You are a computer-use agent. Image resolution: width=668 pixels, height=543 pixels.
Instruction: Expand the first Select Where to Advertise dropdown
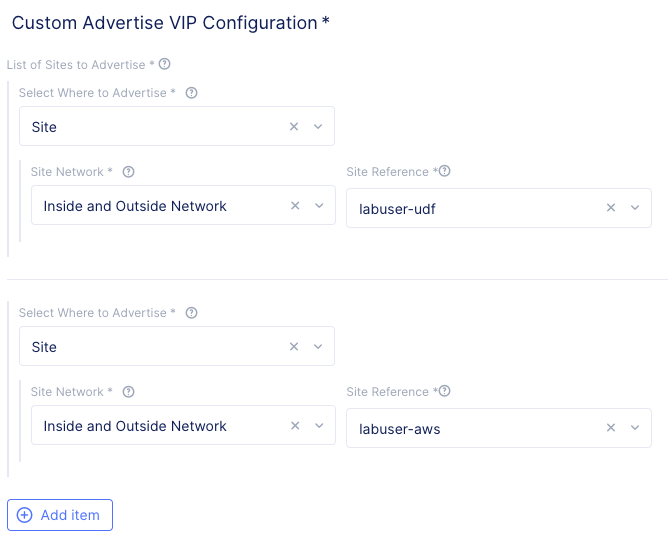tap(318, 127)
